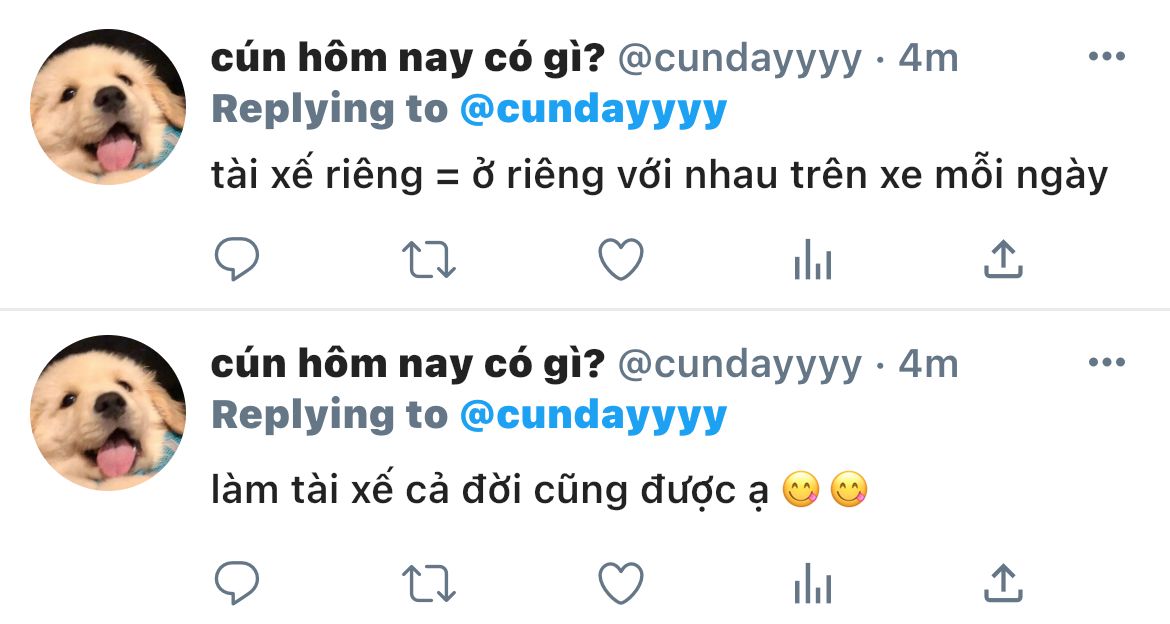This screenshot has width=1170, height=624.
Task: Share the first tweet
Action: (1004, 258)
